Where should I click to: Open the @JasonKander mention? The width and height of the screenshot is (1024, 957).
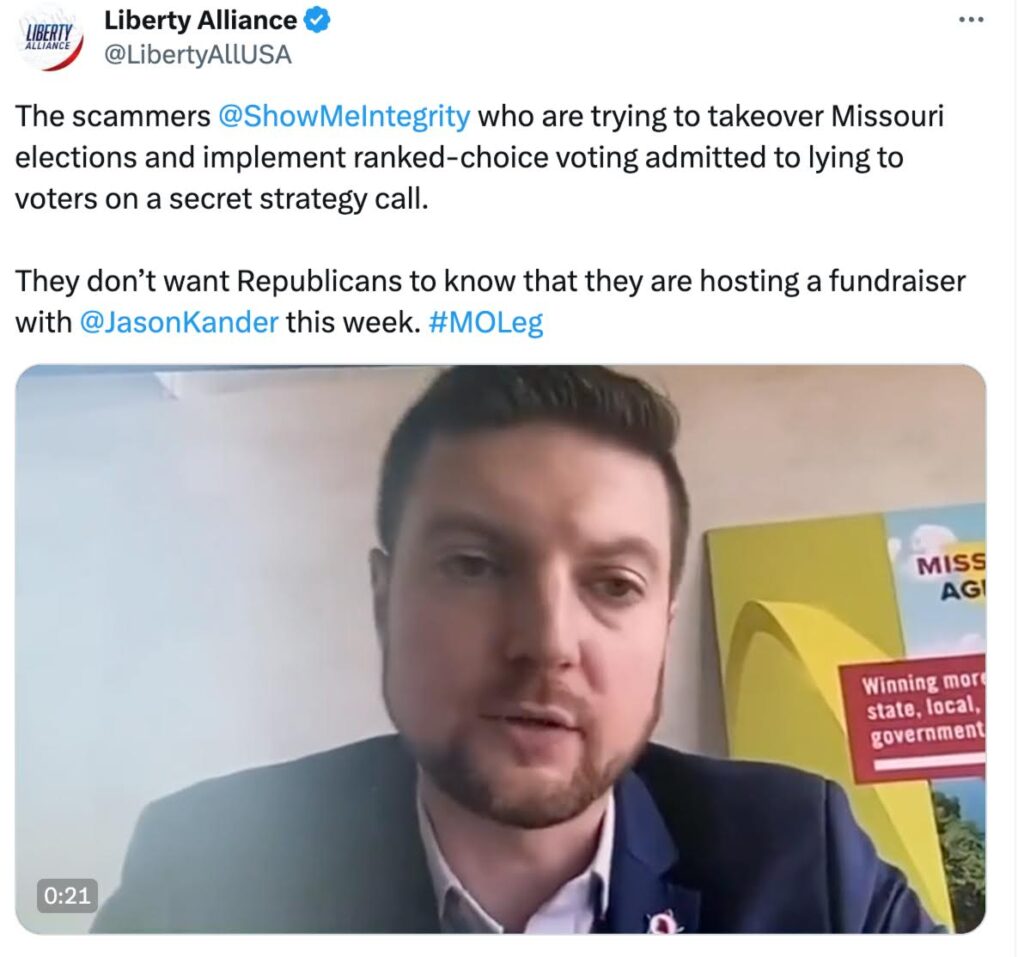point(179,323)
